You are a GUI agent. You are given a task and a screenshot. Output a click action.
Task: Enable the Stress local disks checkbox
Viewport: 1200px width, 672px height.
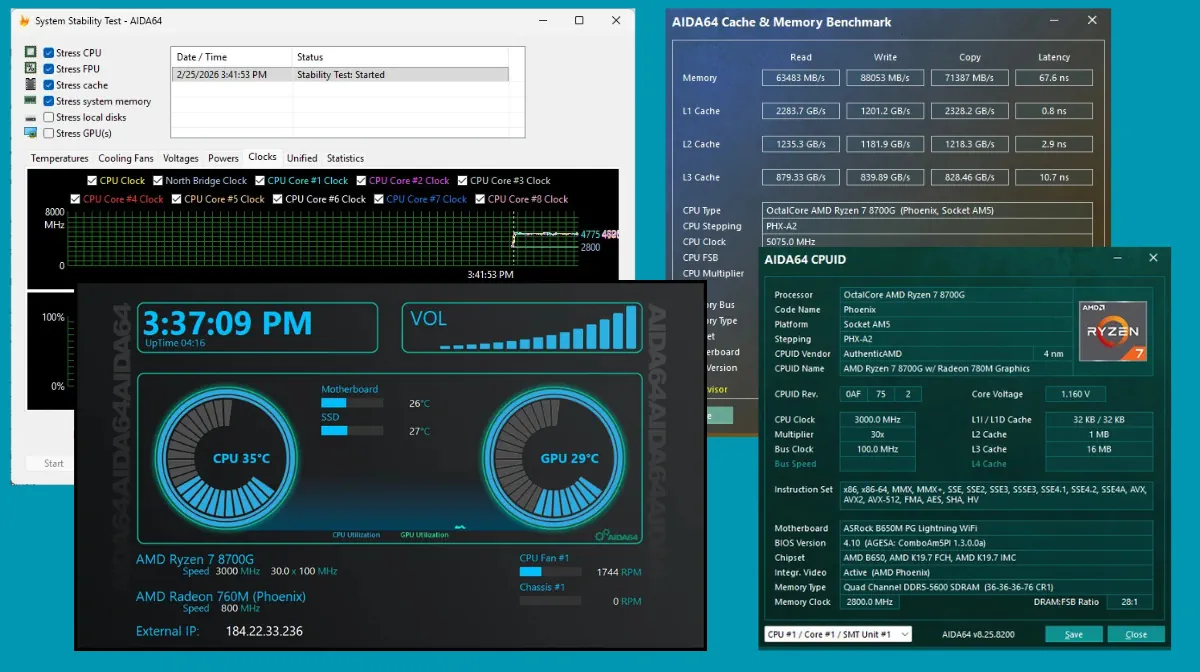click(48, 117)
